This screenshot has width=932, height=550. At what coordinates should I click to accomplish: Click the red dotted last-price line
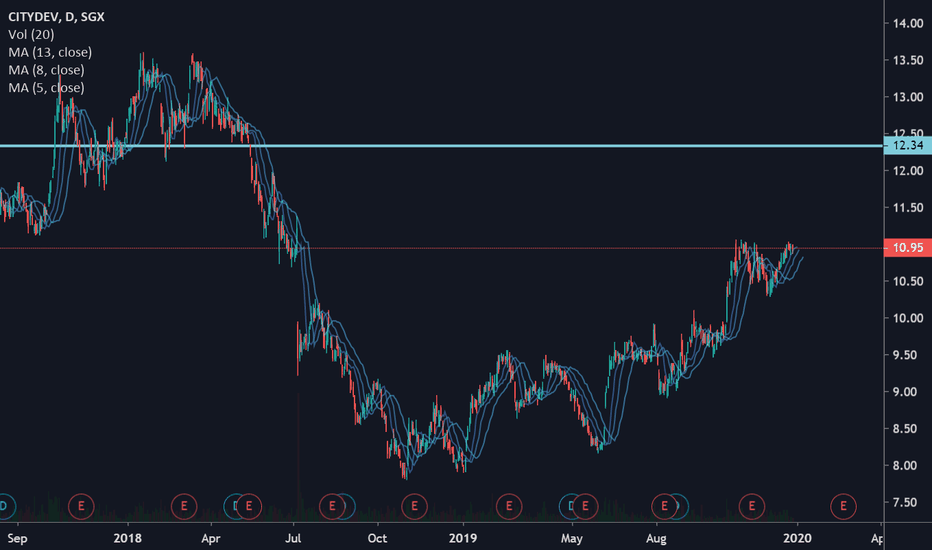(441, 248)
